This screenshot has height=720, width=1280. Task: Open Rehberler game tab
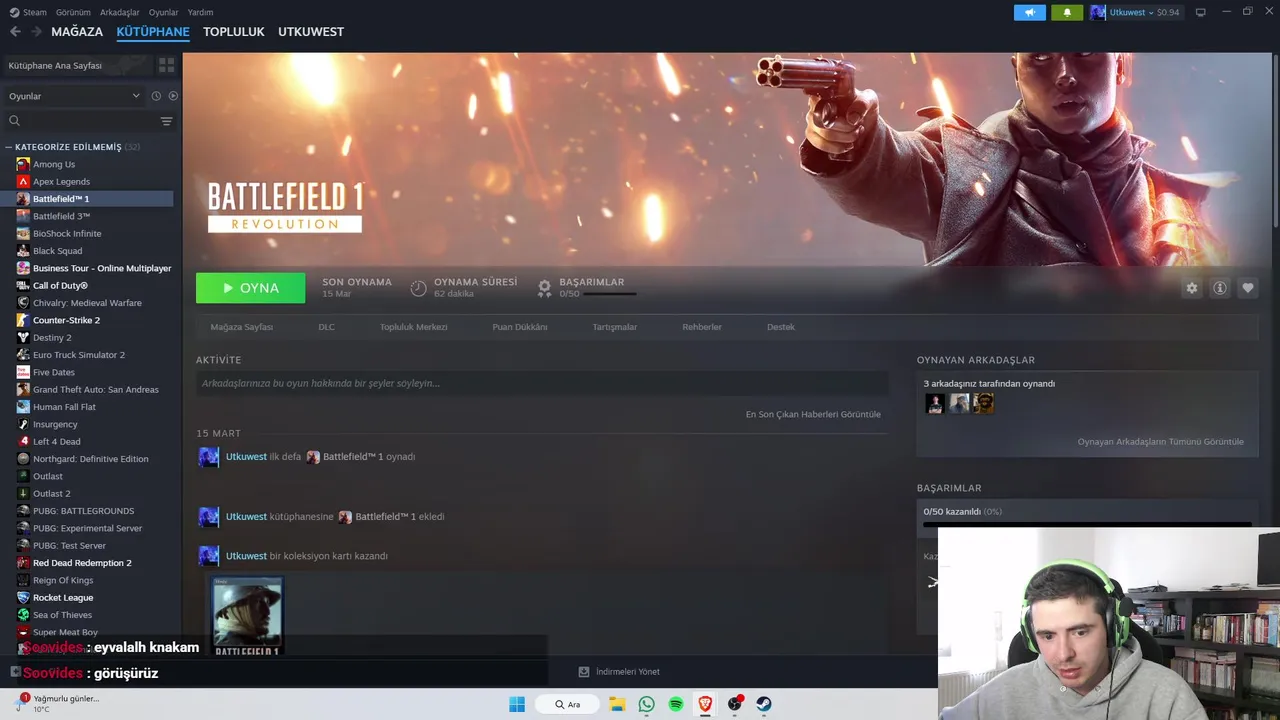click(x=702, y=327)
